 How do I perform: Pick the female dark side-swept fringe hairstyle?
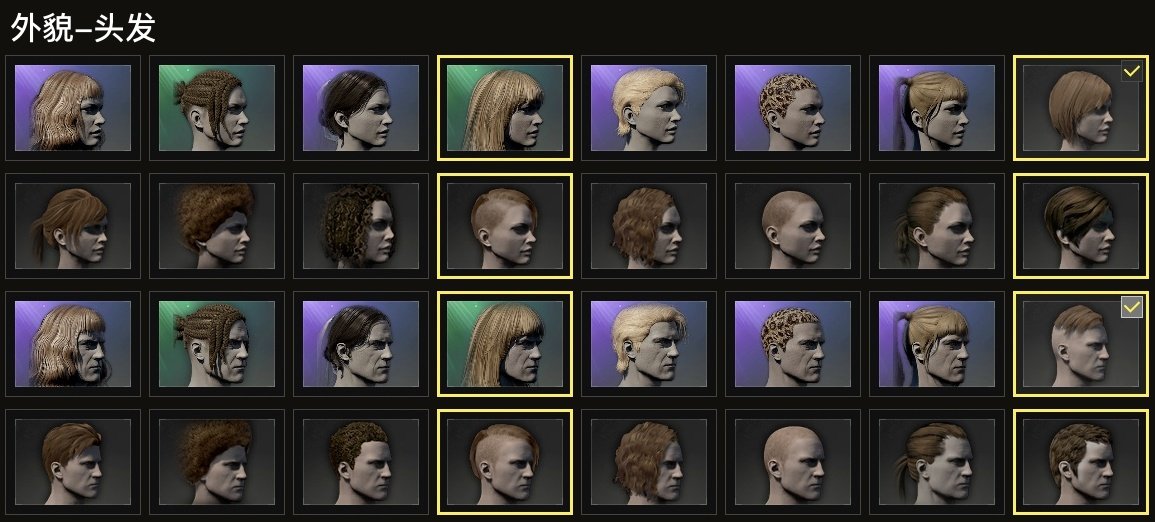click(x=1081, y=225)
